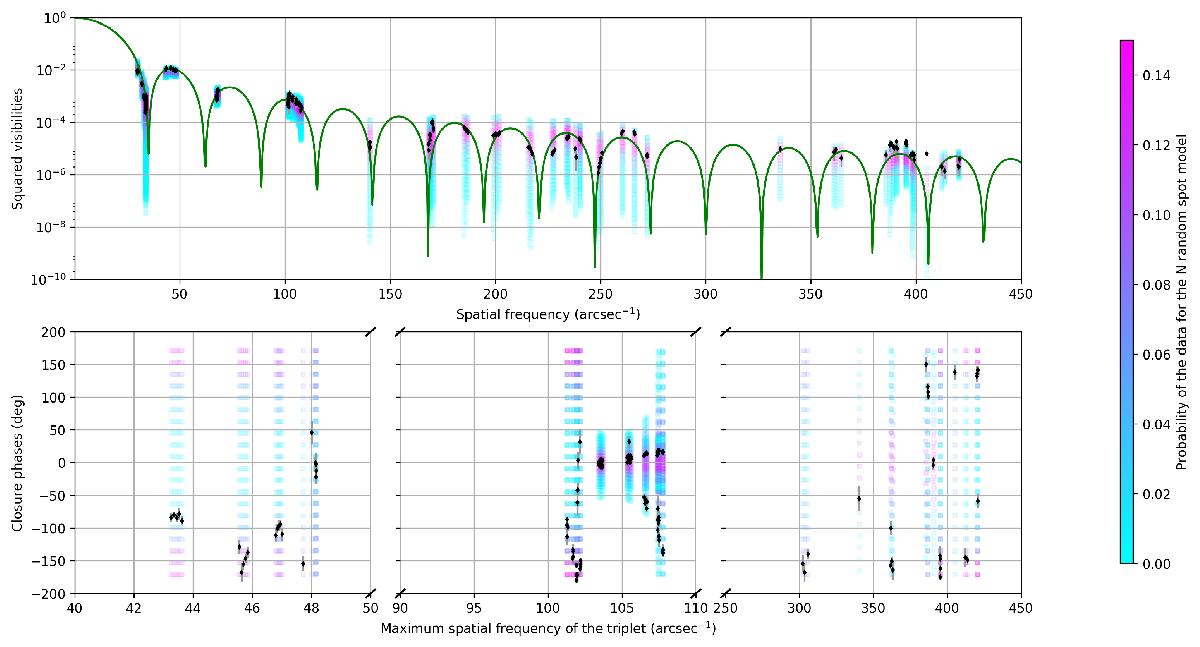Image resolution: width=1200 pixels, height=647 pixels.
Task: Click the 'Maximum spatial frequency of the triplet' label
Action: (x=548, y=628)
